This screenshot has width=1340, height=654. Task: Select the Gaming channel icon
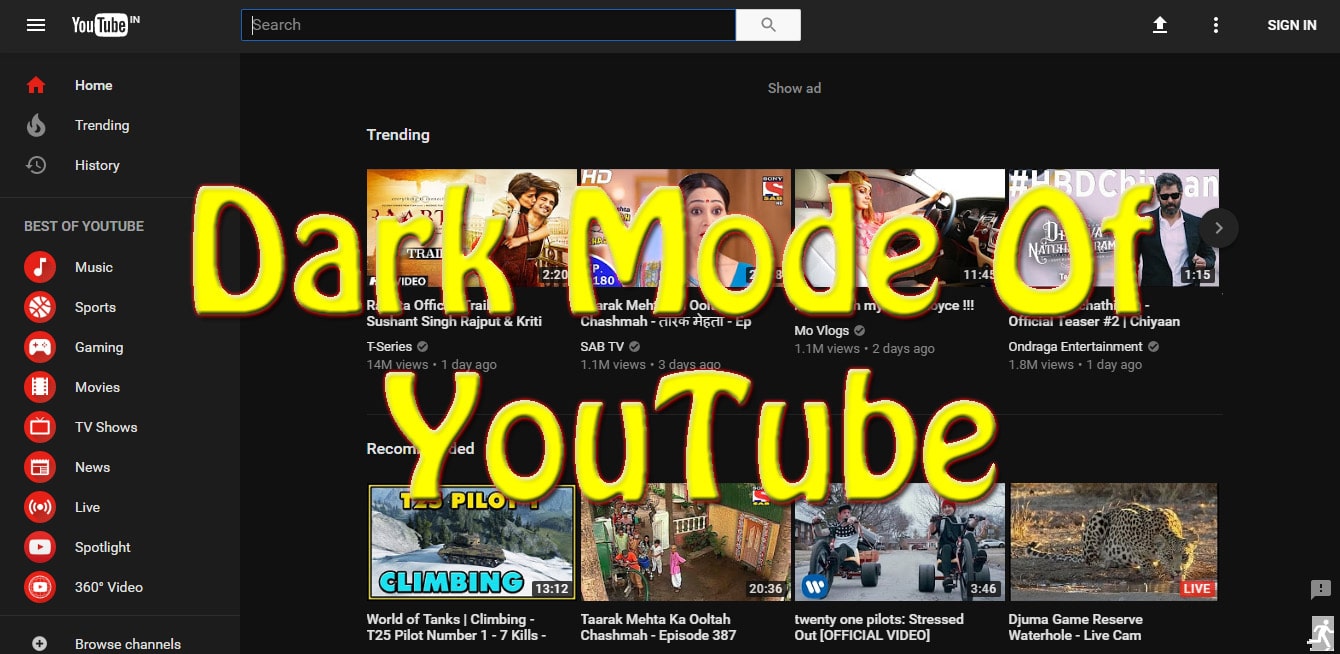coord(40,347)
